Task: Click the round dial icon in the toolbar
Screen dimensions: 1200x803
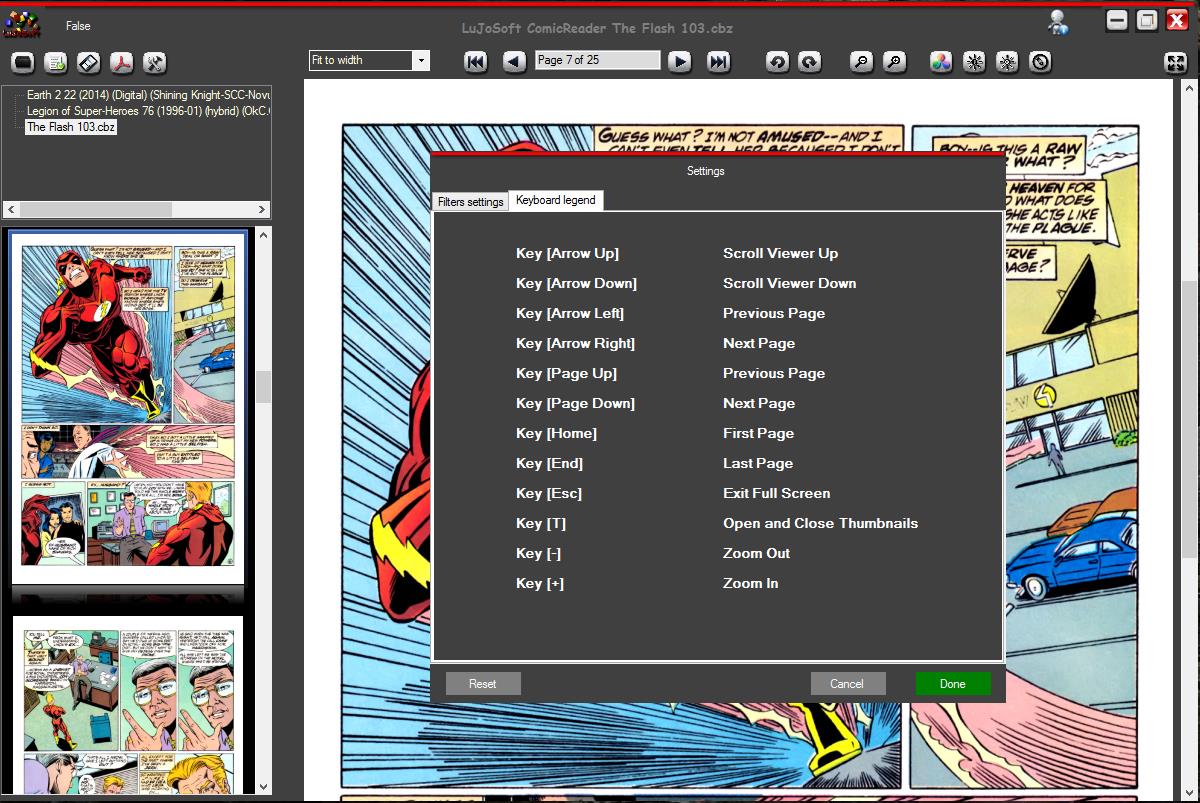Action: (1041, 62)
